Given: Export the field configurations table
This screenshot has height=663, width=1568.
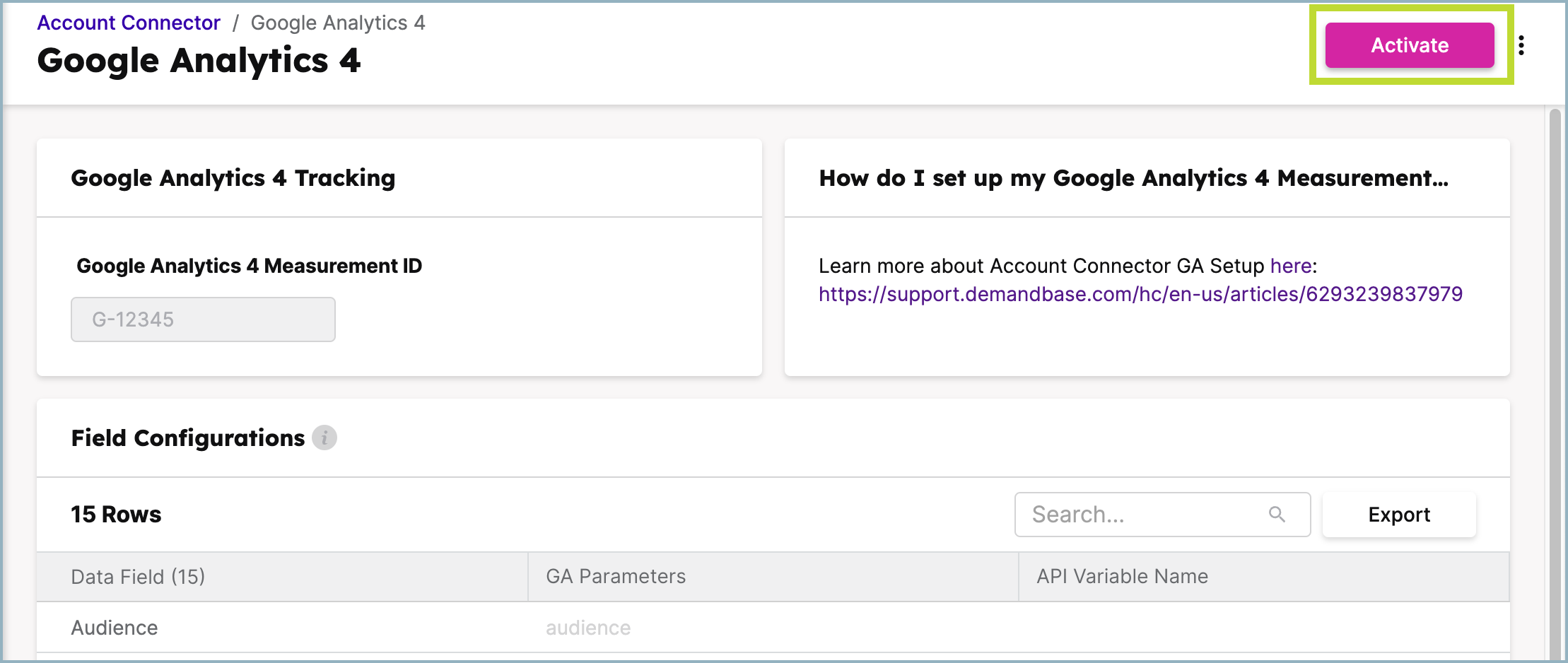Looking at the screenshot, I should click(1398, 515).
